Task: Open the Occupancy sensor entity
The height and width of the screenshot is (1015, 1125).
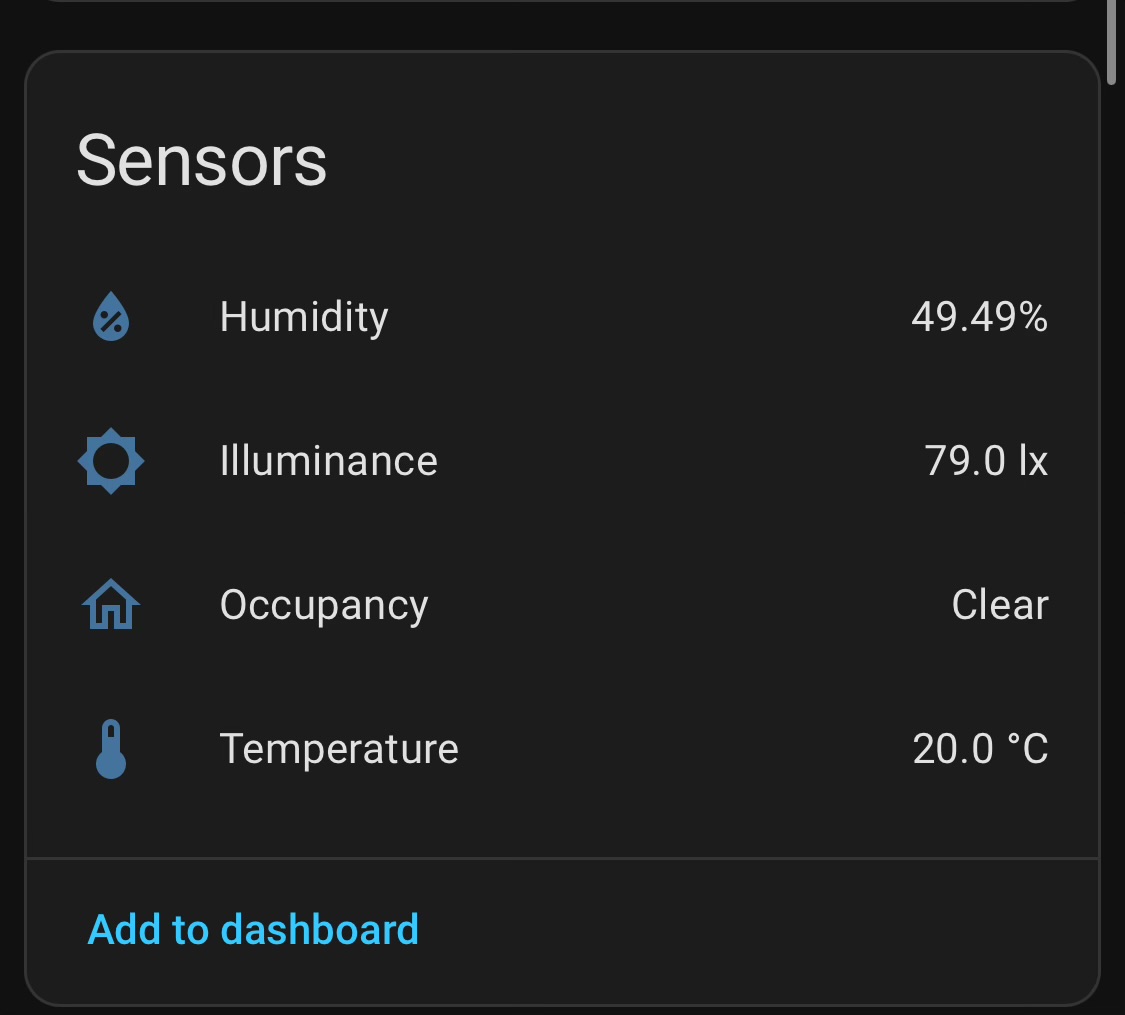Action: (324, 605)
